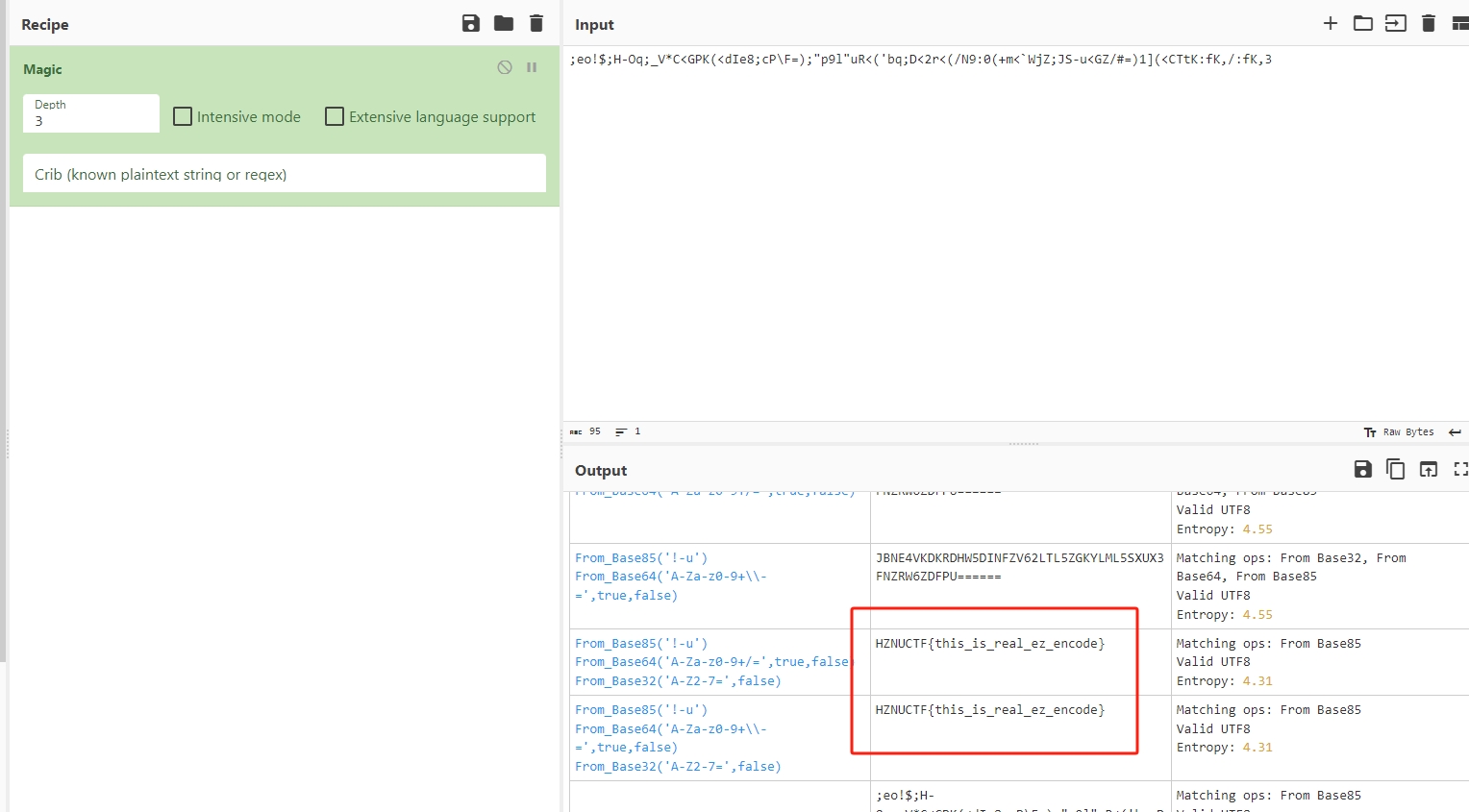This screenshot has height=812, width=1469.
Task: Save output to file
Action: pos(1362,470)
